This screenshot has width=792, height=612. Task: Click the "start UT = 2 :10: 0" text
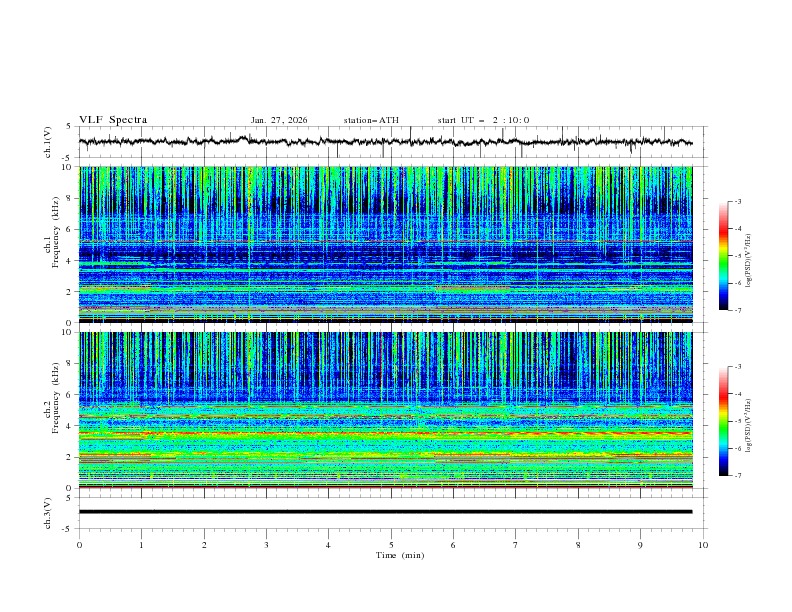483,120
